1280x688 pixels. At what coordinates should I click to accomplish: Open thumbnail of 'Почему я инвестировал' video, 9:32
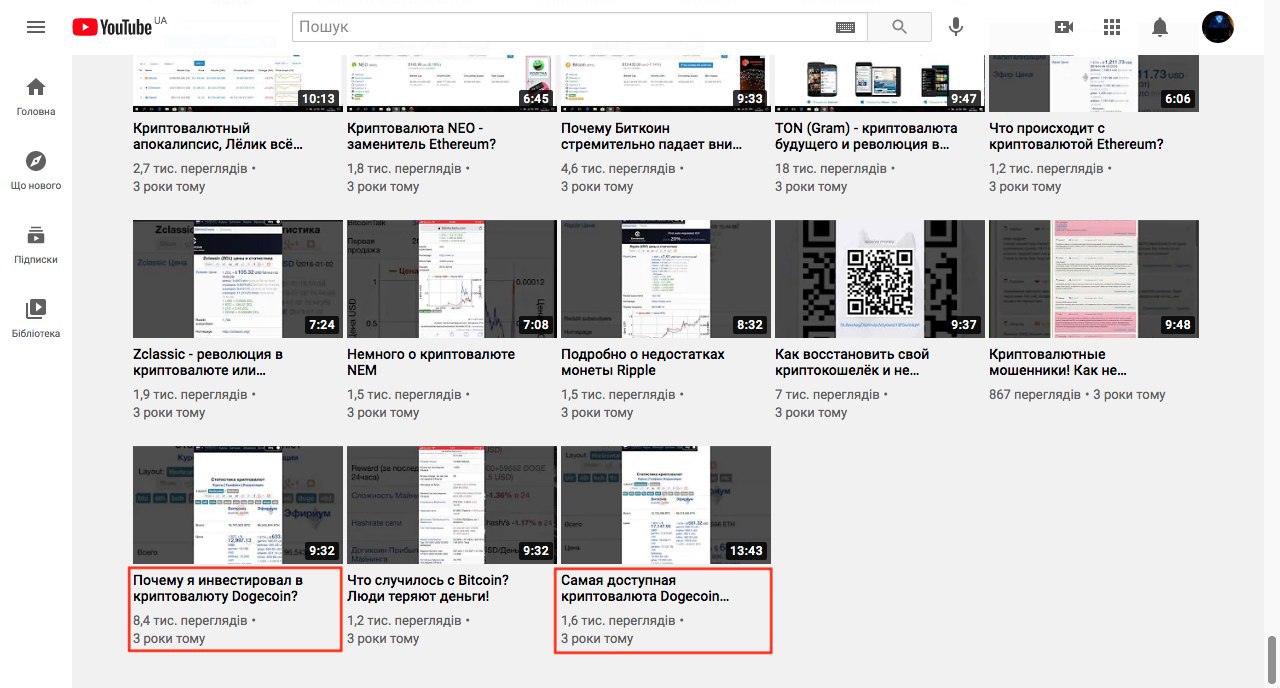tap(238, 505)
